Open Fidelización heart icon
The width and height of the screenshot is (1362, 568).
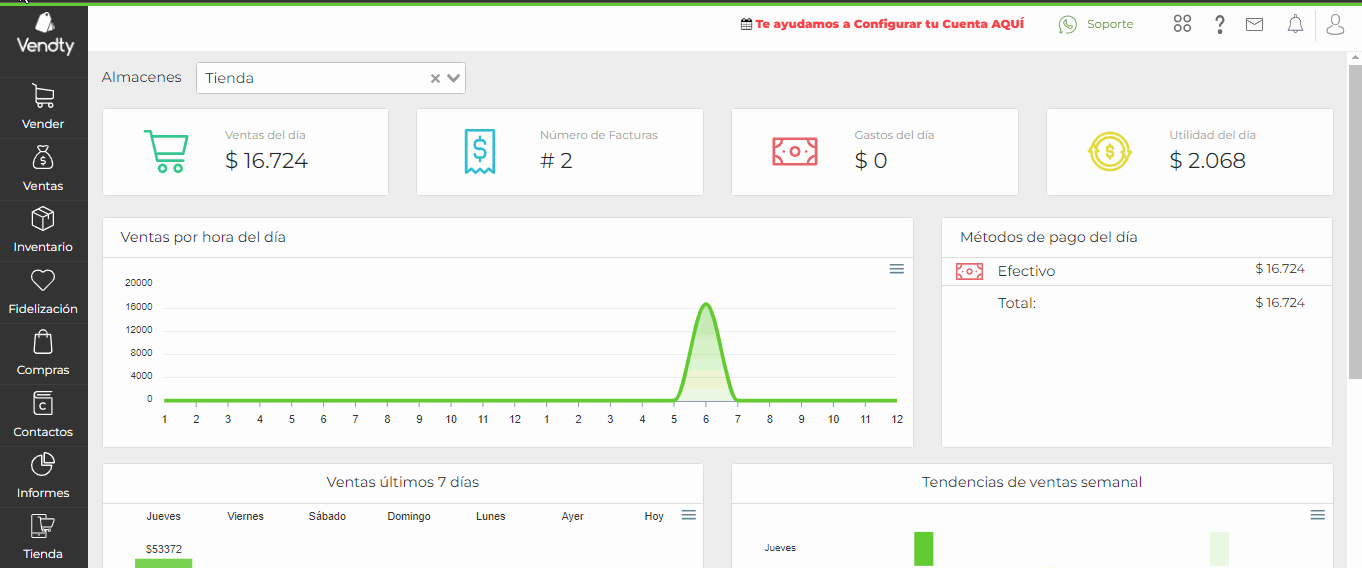pyautogui.click(x=43, y=280)
